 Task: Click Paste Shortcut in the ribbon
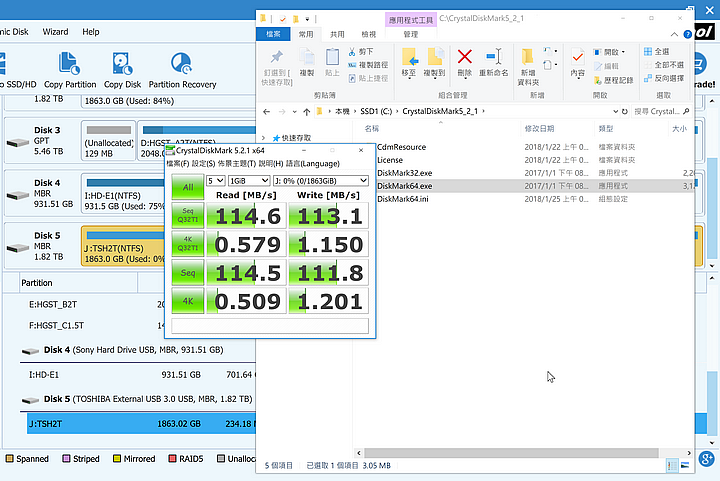tap(368, 78)
